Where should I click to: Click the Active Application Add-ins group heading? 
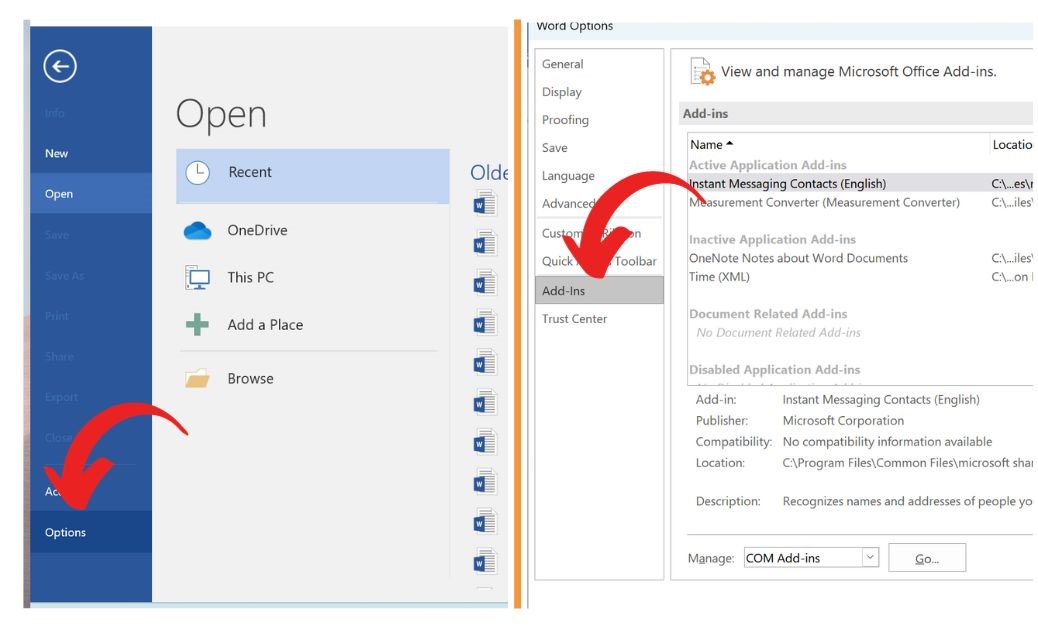767,165
